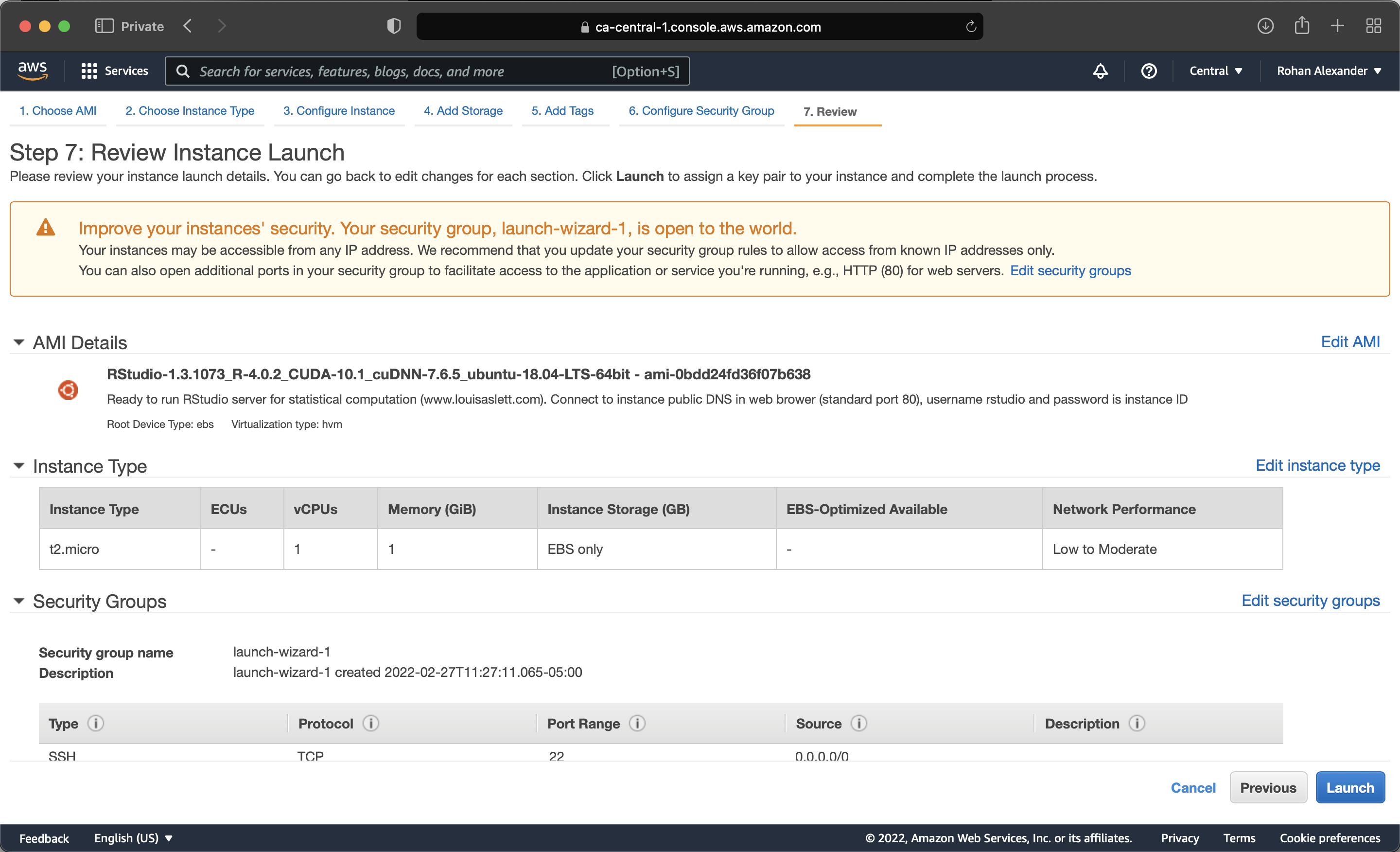The image size is (1400, 852).
Task: Click the info icon next to Source
Action: pos(858,723)
